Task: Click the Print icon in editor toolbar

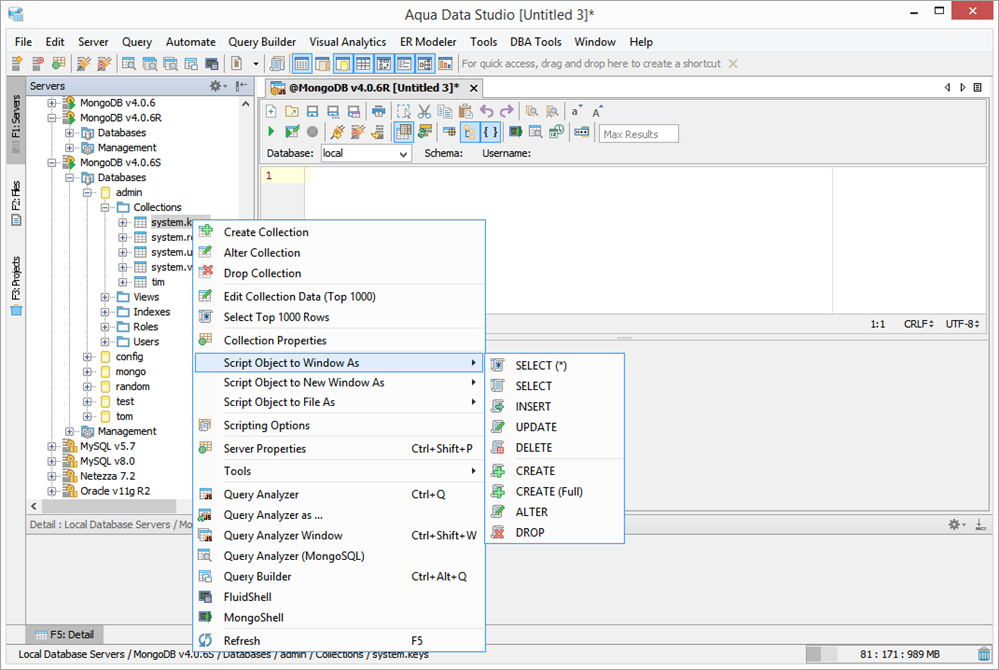Action: [378, 111]
